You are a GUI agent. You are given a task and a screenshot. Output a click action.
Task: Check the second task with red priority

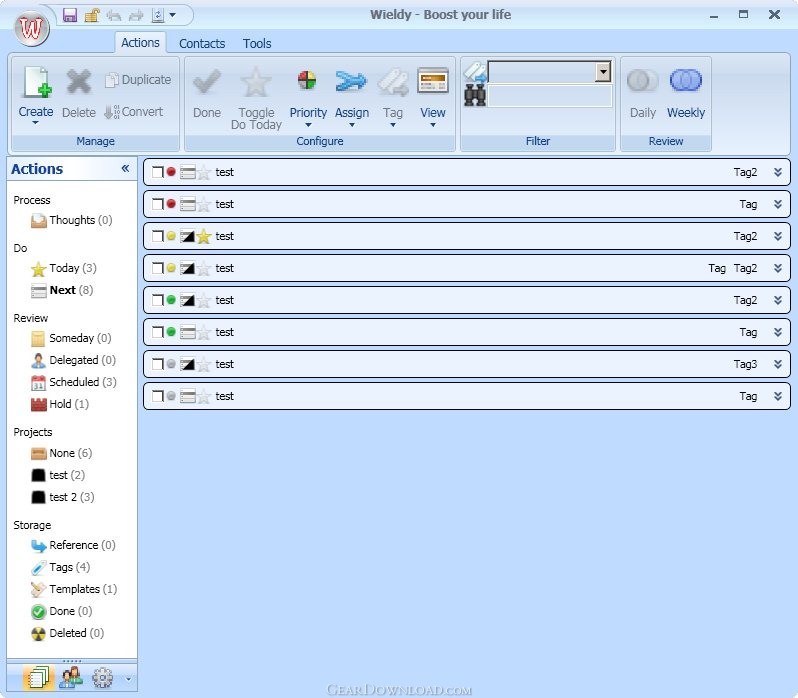click(x=158, y=204)
